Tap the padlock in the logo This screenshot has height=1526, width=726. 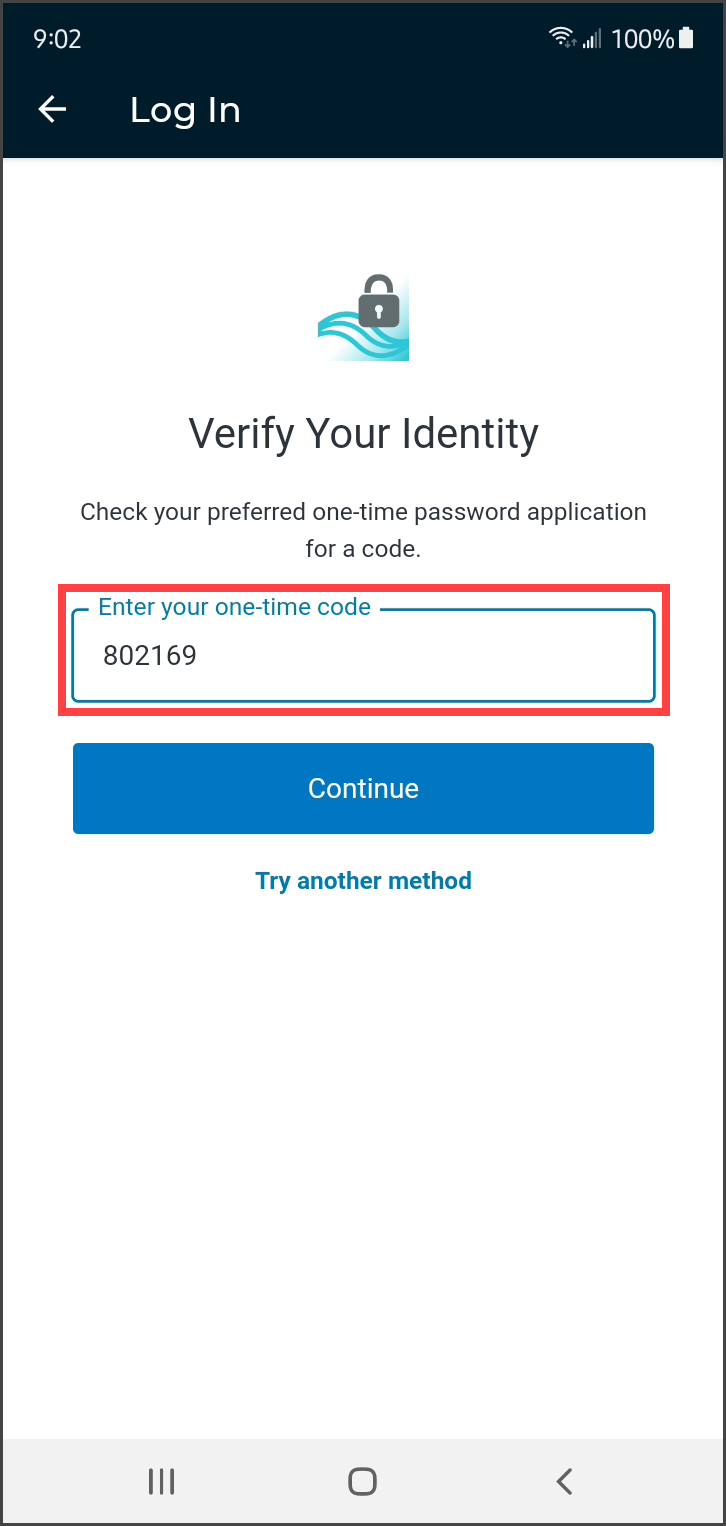378,302
